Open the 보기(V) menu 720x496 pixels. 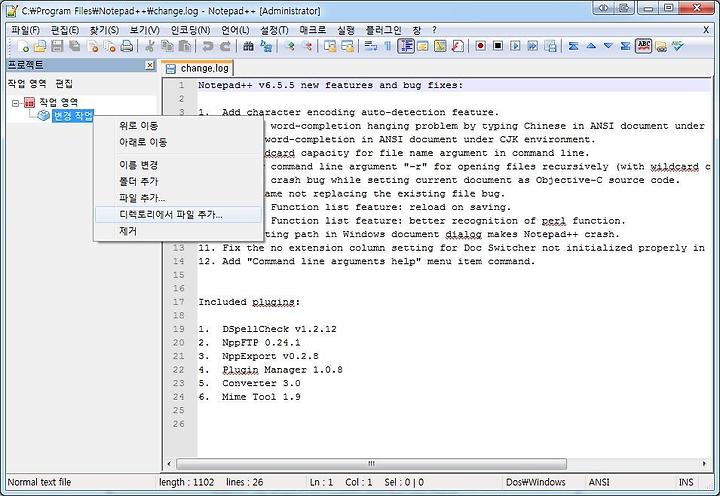144,30
